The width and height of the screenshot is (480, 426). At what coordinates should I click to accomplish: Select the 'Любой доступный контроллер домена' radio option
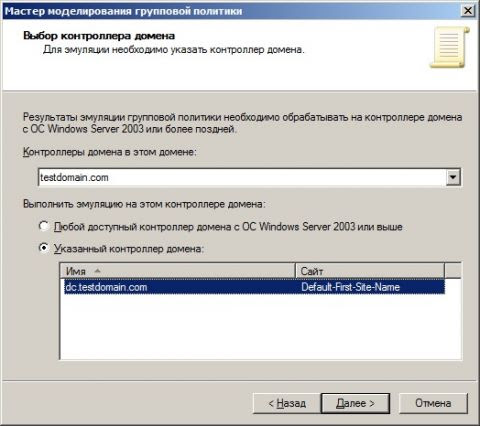pos(44,227)
